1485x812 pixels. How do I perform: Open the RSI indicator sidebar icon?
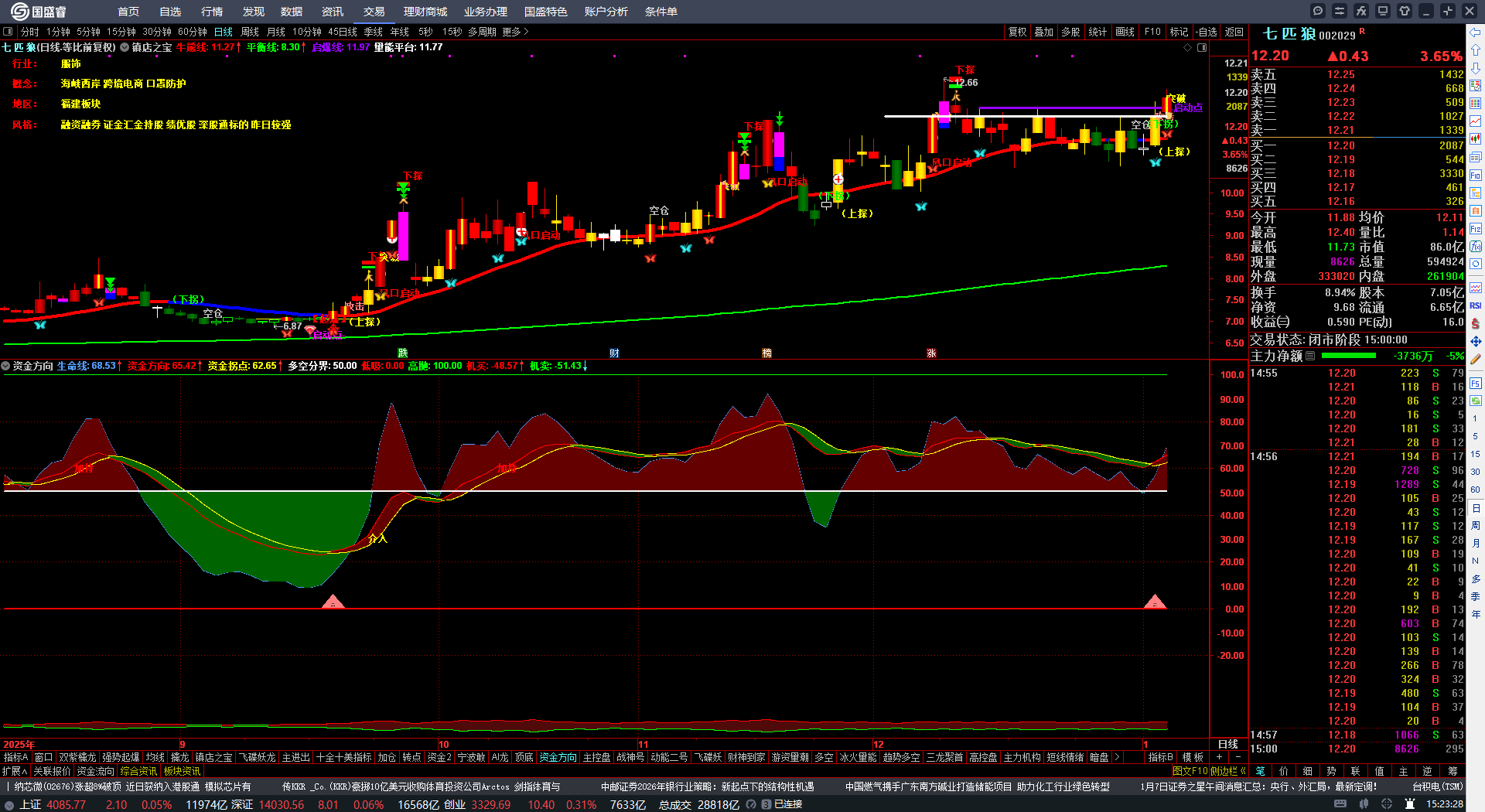pyautogui.click(x=1476, y=305)
